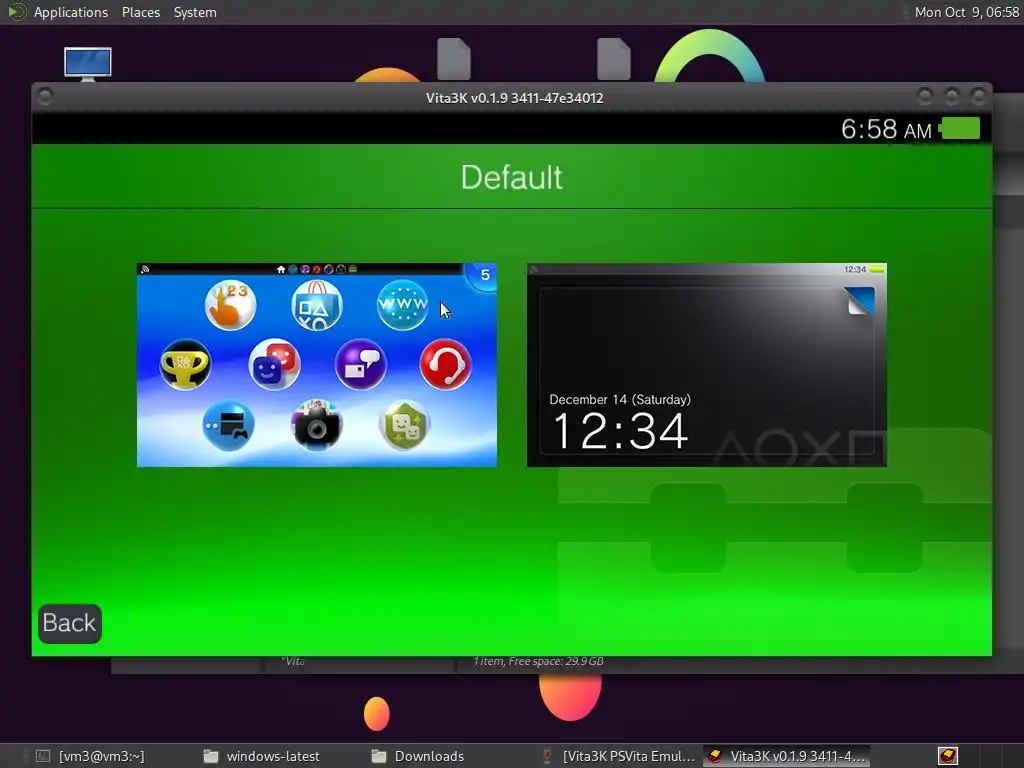Click the red Party headset icon
Screen dimensions: 1024x768
[x=446, y=364]
